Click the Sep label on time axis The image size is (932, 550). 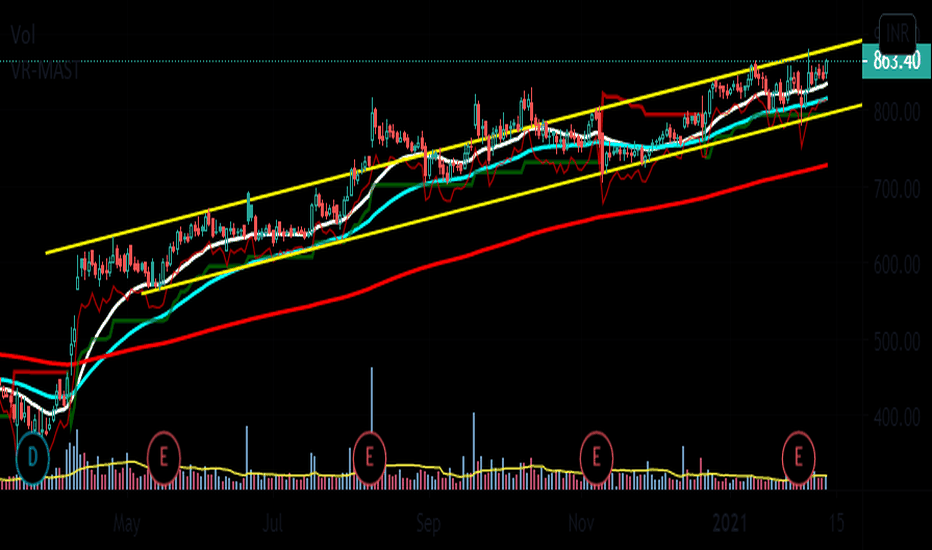428,524
